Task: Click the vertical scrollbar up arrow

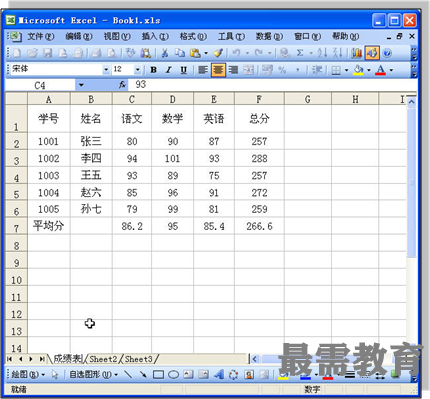Action: coord(412,101)
